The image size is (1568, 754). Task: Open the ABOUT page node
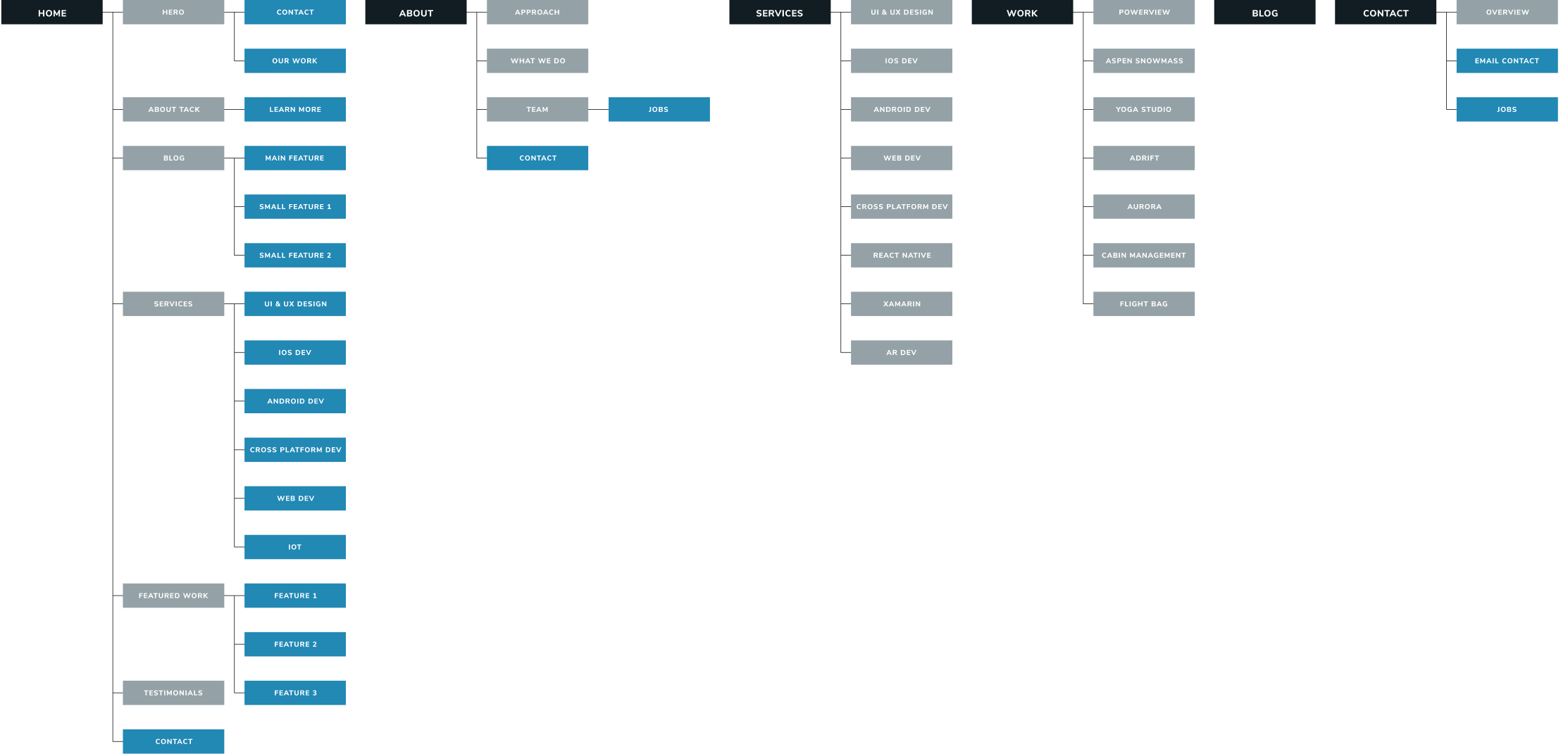pyautogui.click(x=416, y=12)
